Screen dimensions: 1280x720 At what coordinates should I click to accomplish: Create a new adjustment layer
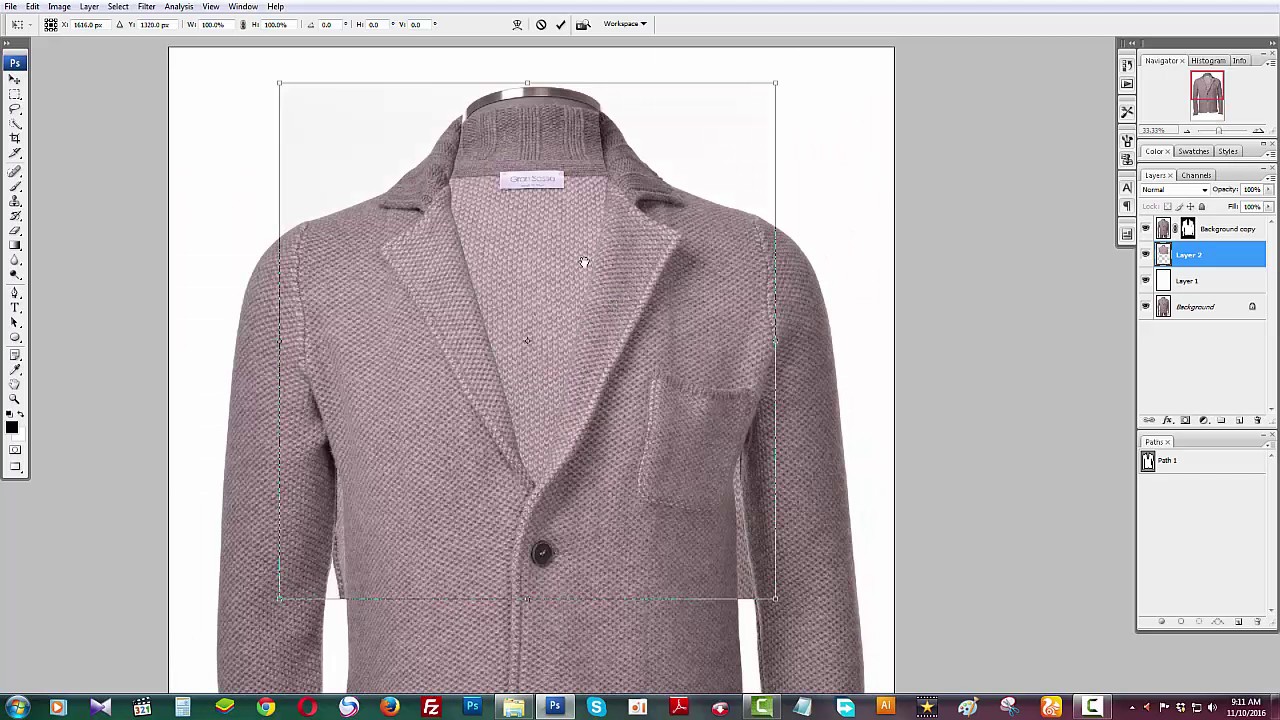pos(1204,420)
